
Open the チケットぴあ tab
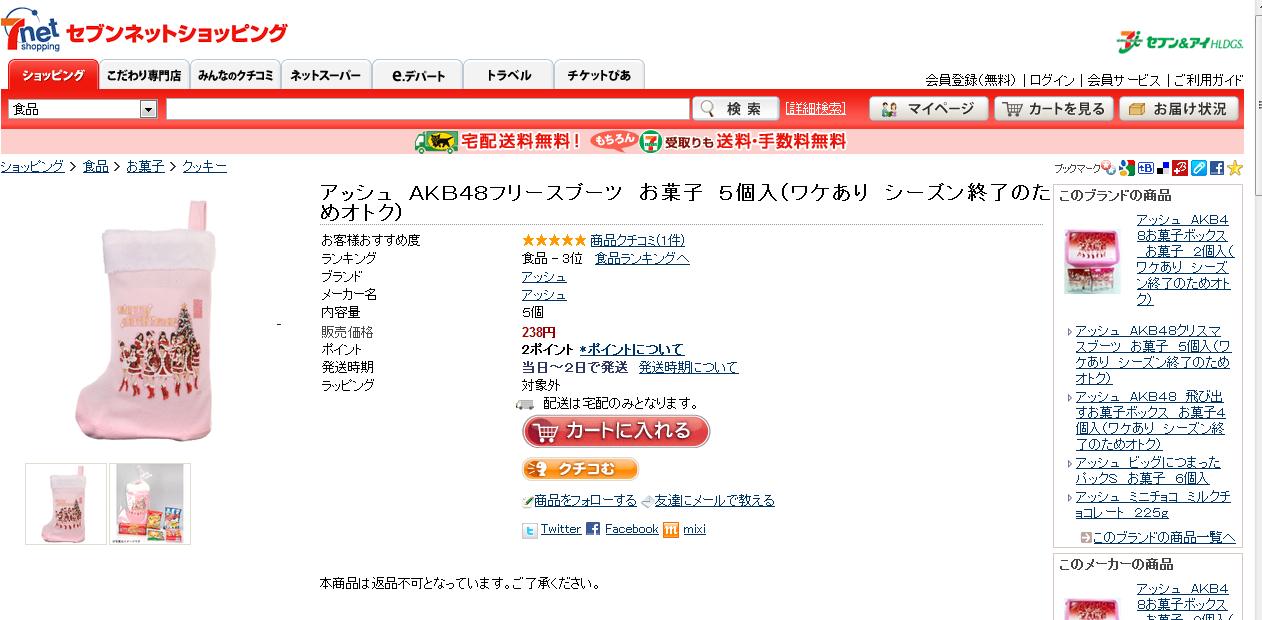coord(600,75)
